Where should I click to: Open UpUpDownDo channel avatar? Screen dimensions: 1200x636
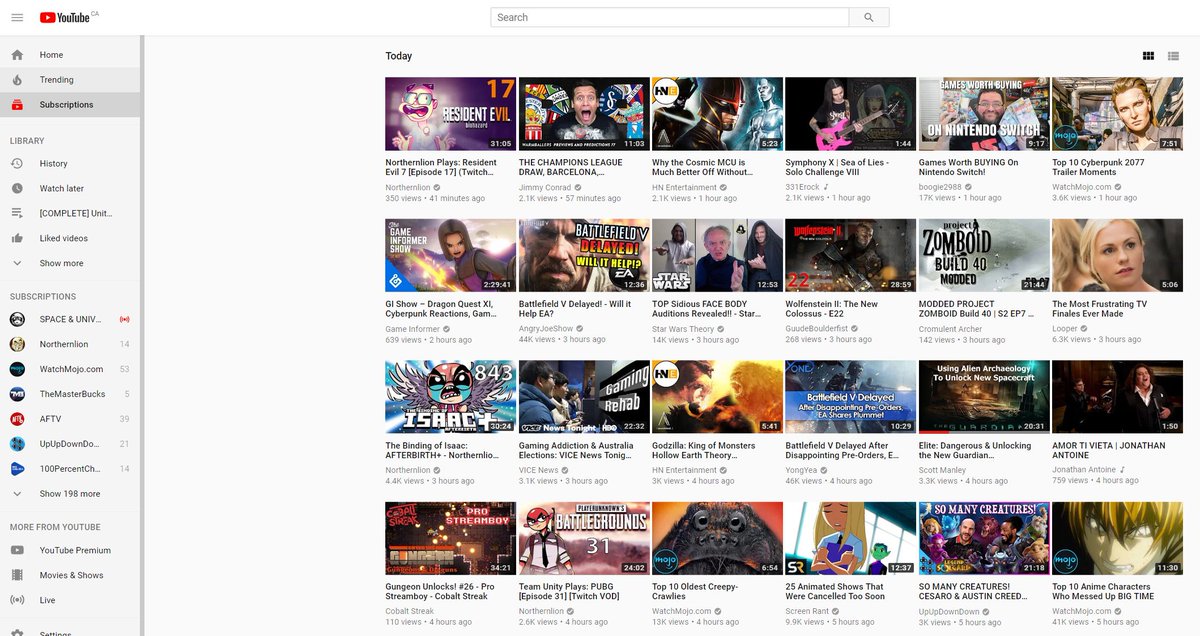[x=17, y=444]
